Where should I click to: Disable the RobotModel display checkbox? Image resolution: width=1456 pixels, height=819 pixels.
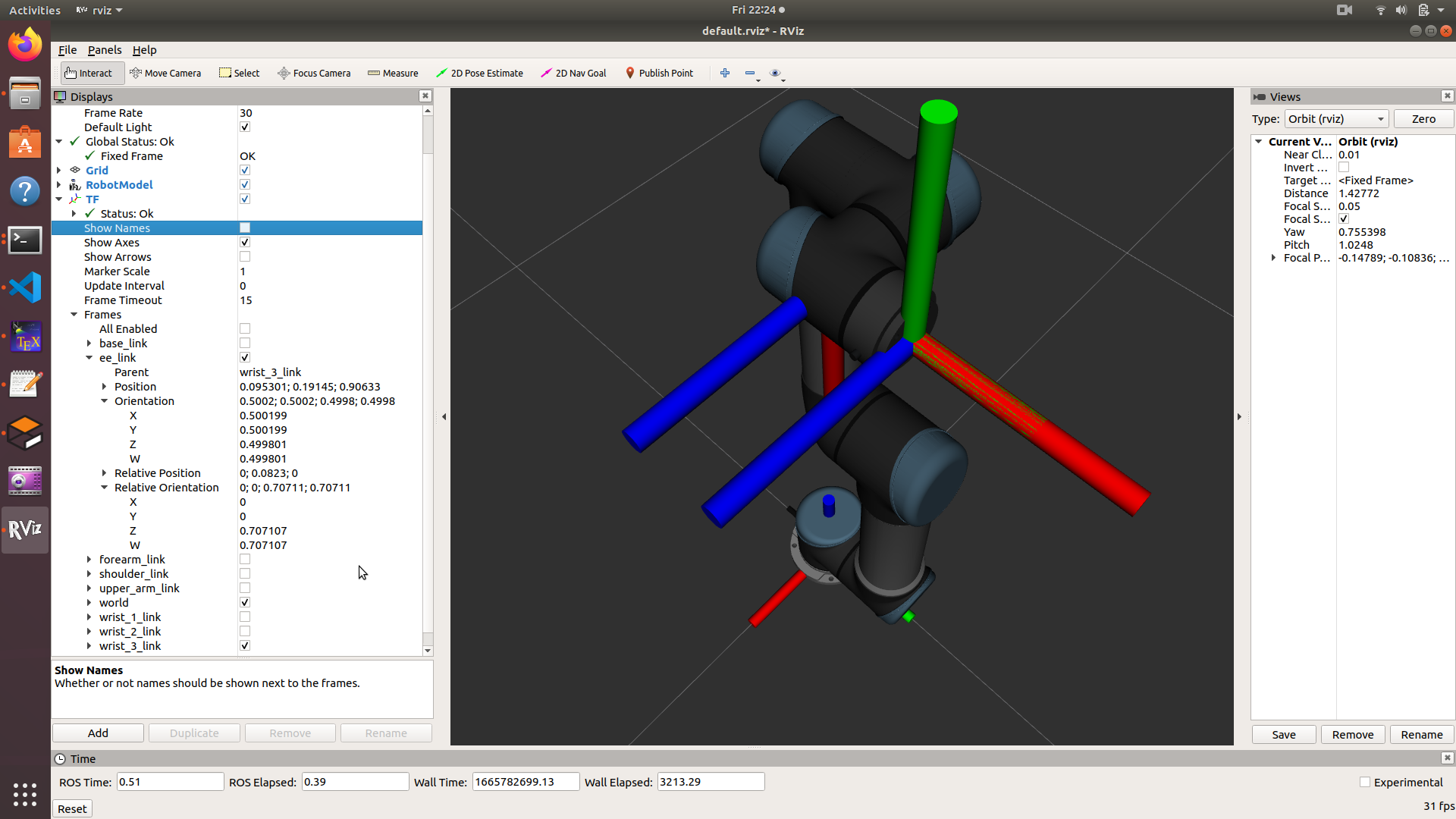[245, 185]
